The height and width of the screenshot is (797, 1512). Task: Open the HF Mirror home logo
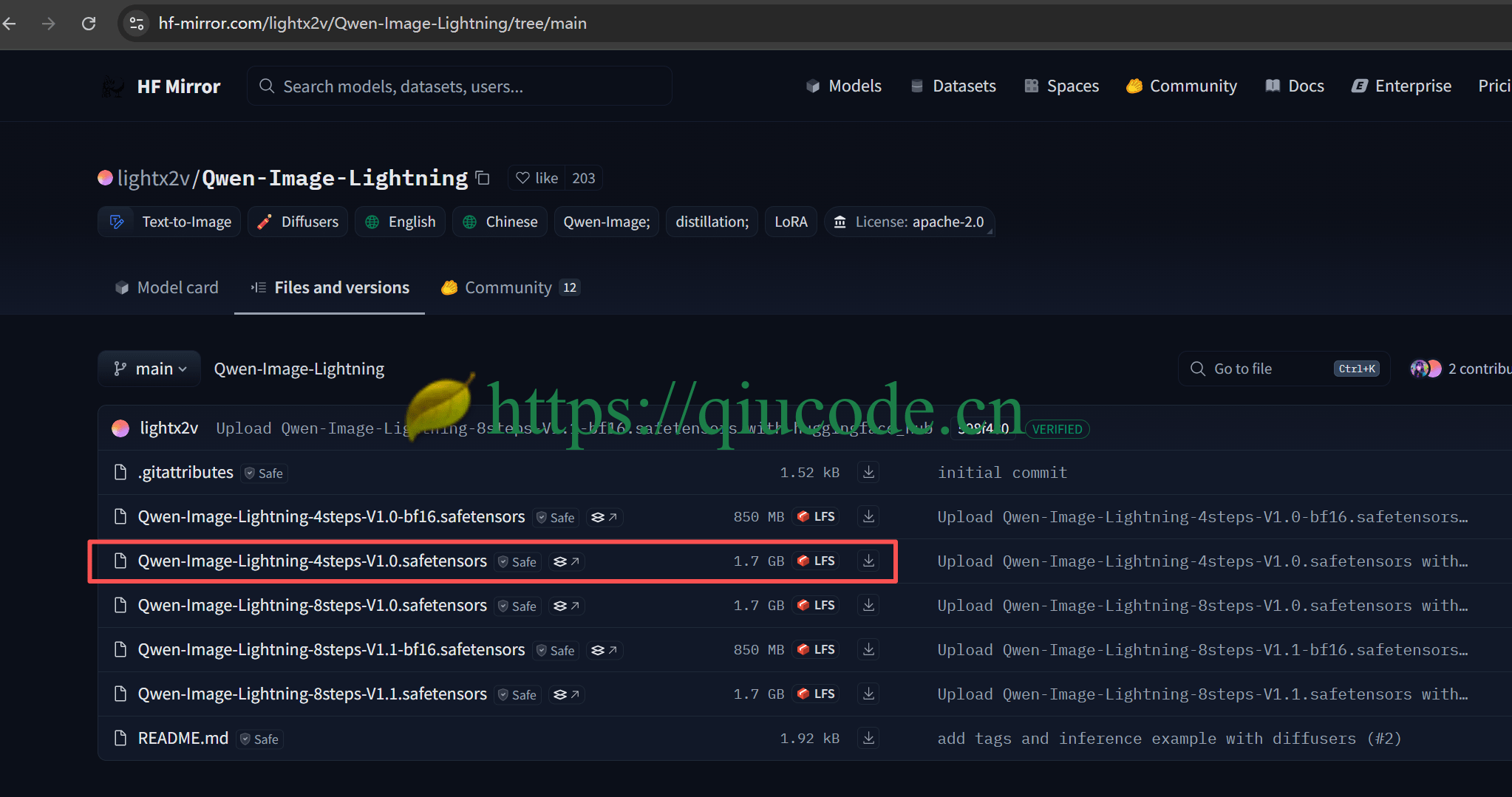[160, 86]
